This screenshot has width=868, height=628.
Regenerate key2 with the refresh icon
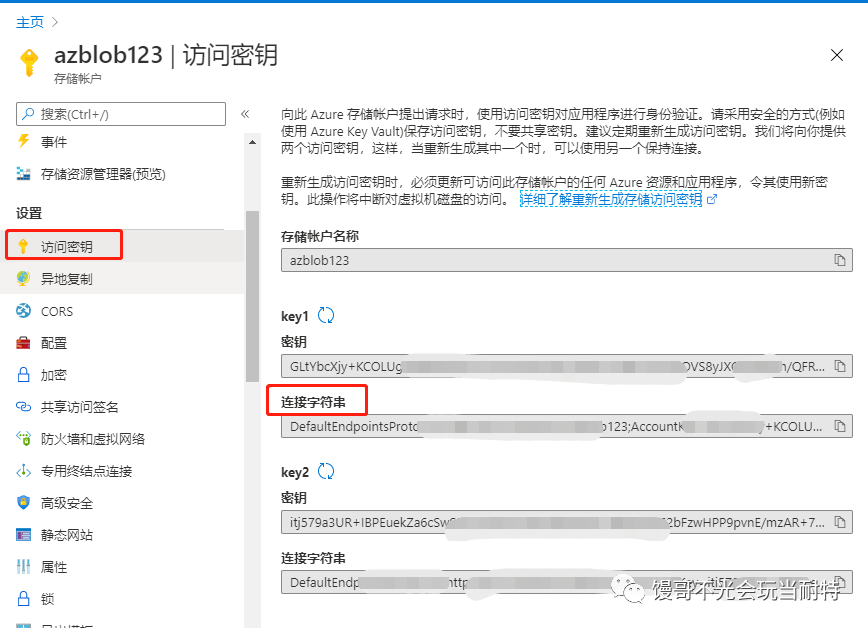point(326,471)
